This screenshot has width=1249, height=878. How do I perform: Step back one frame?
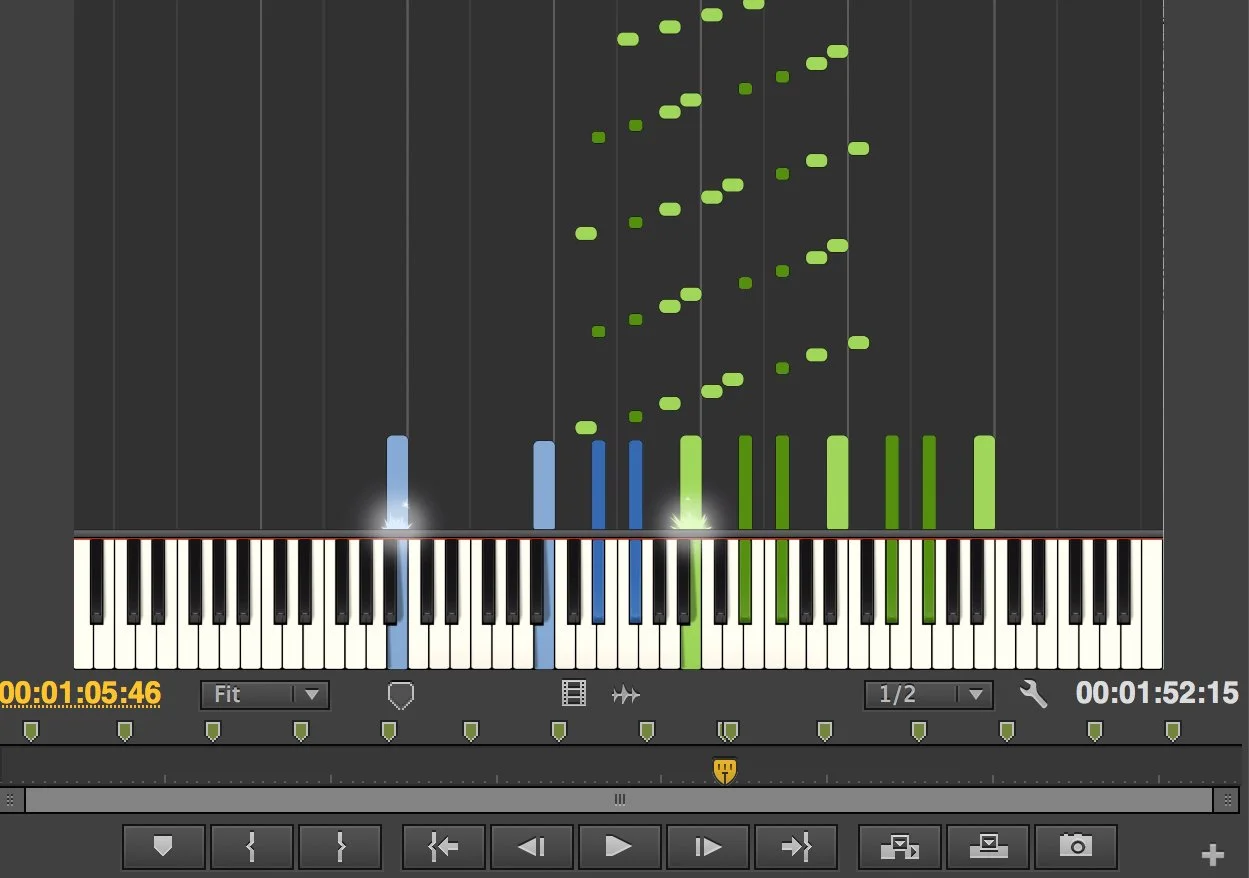pos(531,847)
